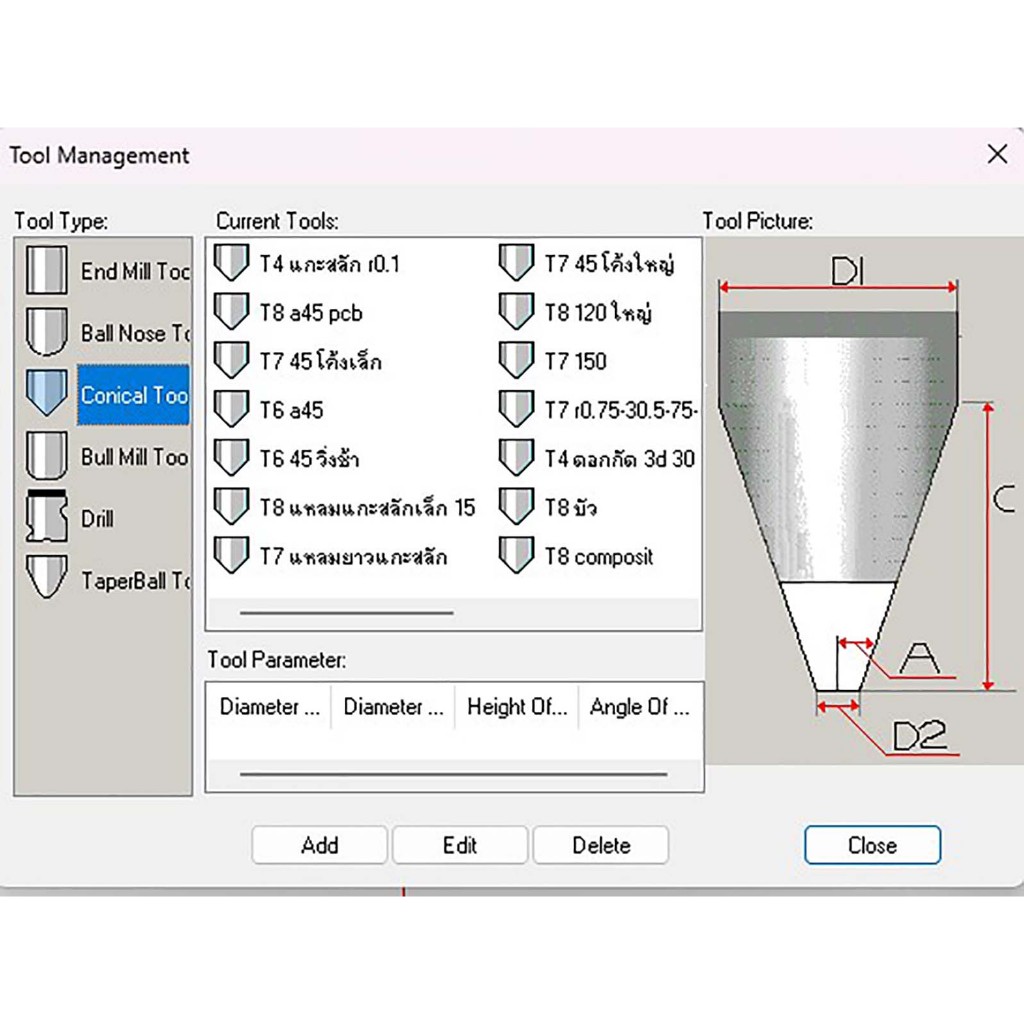
Task: Click the Height Of column header
Action: tap(517, 707)
